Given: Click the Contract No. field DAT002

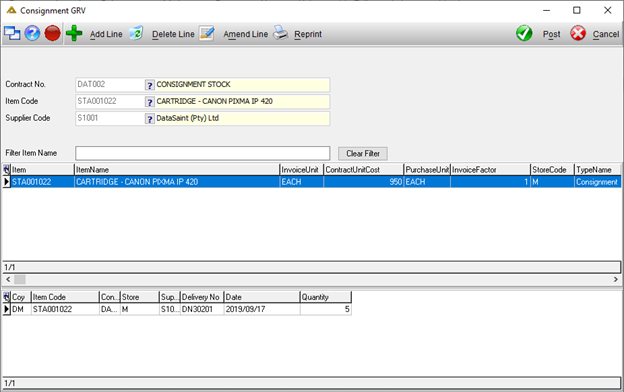Looking at the screenshot, I should pyautogui.click(x=110, y=84).
